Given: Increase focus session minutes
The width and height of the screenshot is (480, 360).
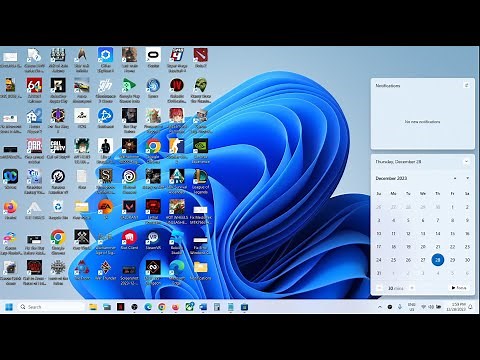Looking at the screenshot, I should (412, 288).
